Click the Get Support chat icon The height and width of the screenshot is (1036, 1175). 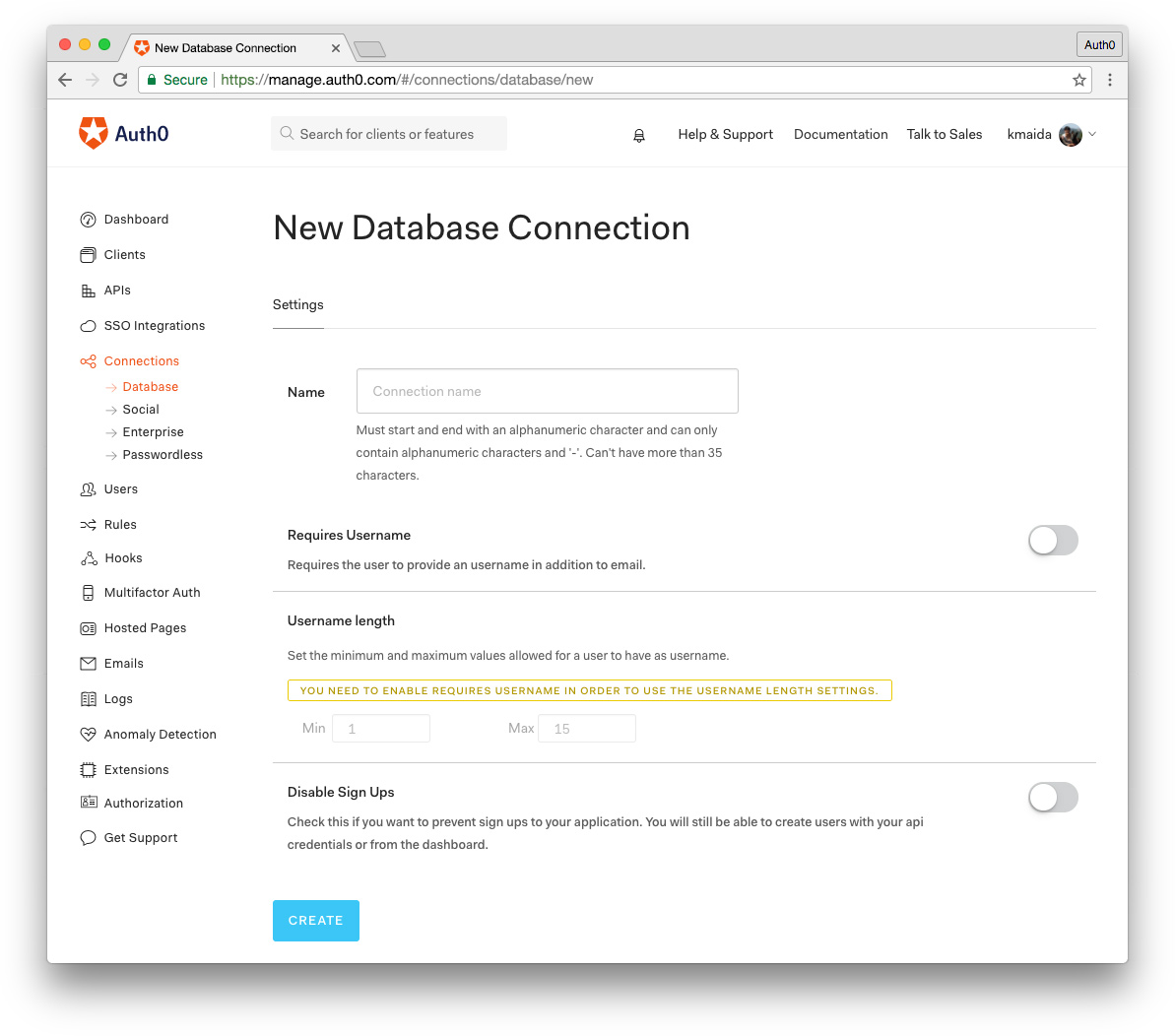[x=88, y=837]
